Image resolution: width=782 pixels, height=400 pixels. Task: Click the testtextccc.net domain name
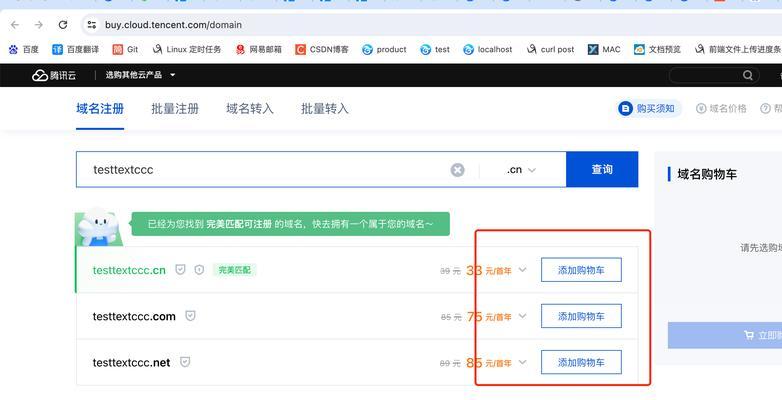[x=131, y=363]
